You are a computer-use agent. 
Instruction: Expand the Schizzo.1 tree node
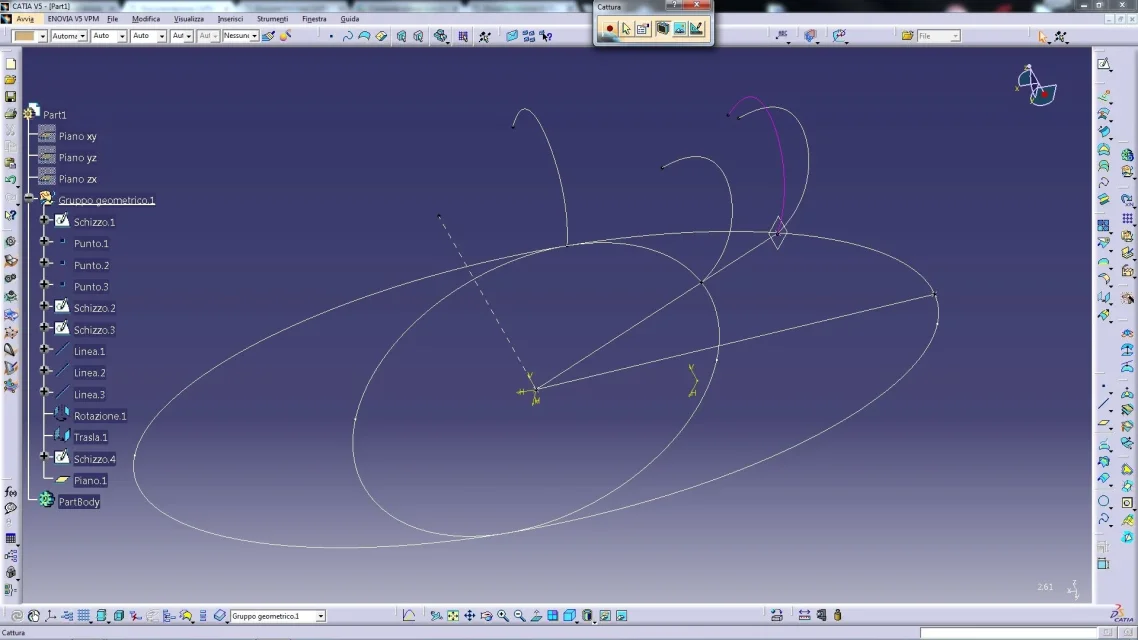coord(44,219)
